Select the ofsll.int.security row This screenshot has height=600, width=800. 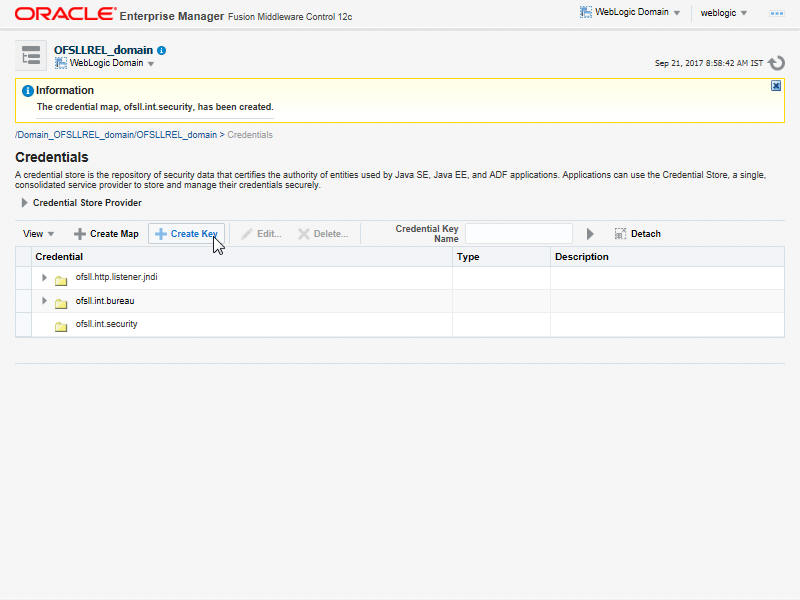click(400, 324)
